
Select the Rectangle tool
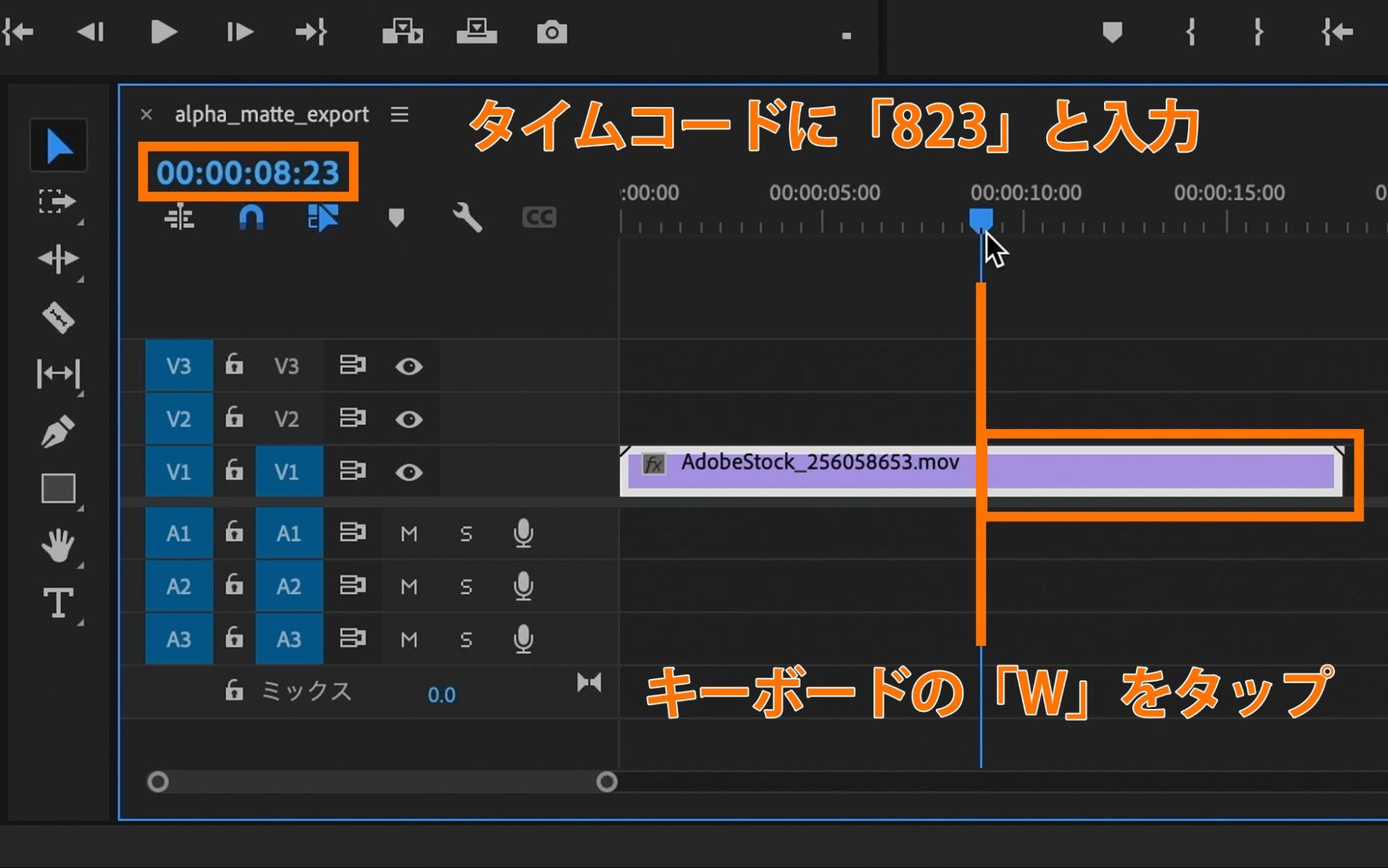(58, 488)
